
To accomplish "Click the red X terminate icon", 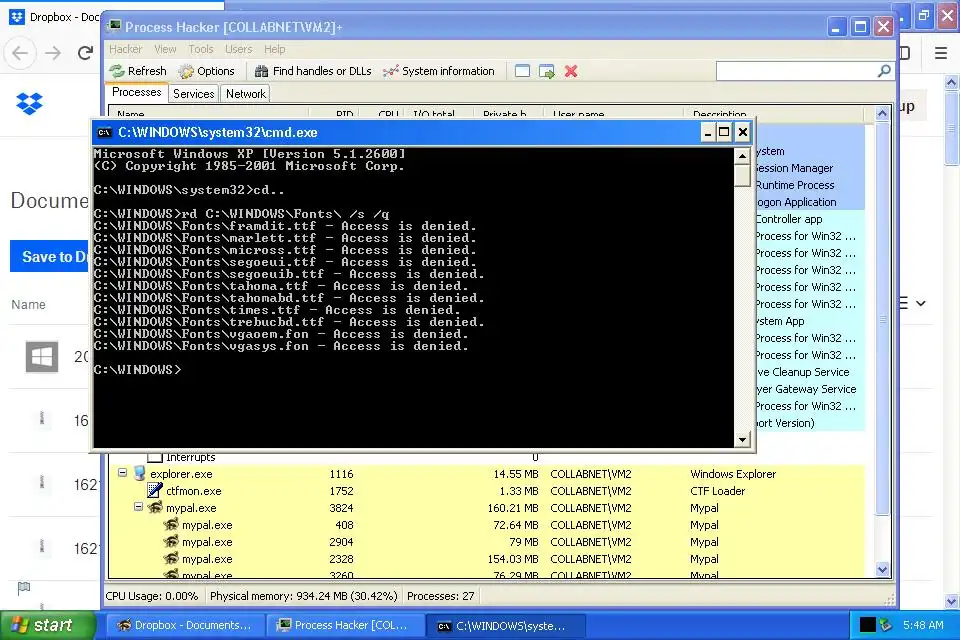I will [571, 71].
